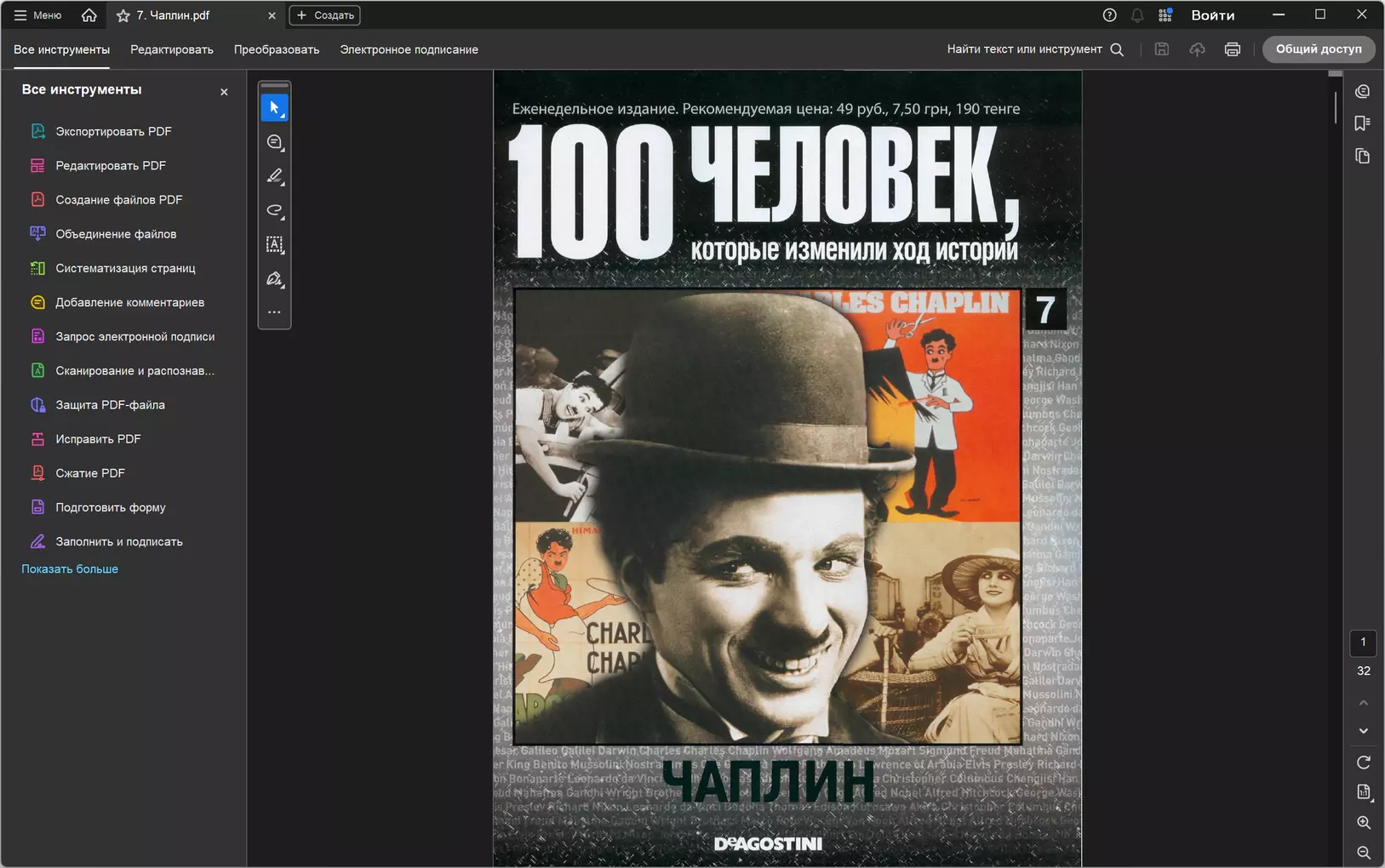1385x868 pixels.
Task: Select the arrow selection tool
Action: (274, 108)
